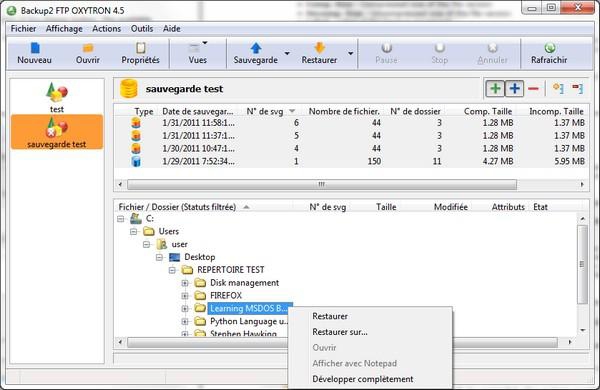Open the Actions menu
Screen dimensions: 600x390
(x=106, y=29)
